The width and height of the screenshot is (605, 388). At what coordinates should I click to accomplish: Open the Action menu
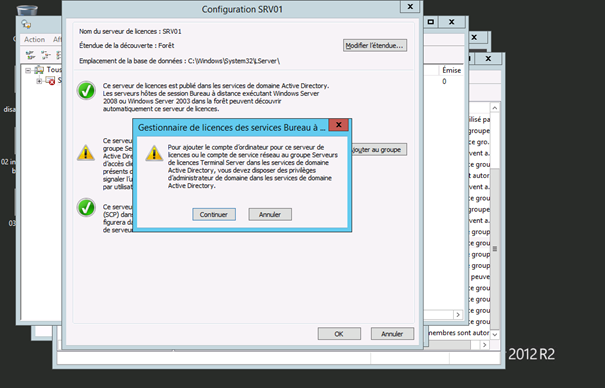click(34, 39)
